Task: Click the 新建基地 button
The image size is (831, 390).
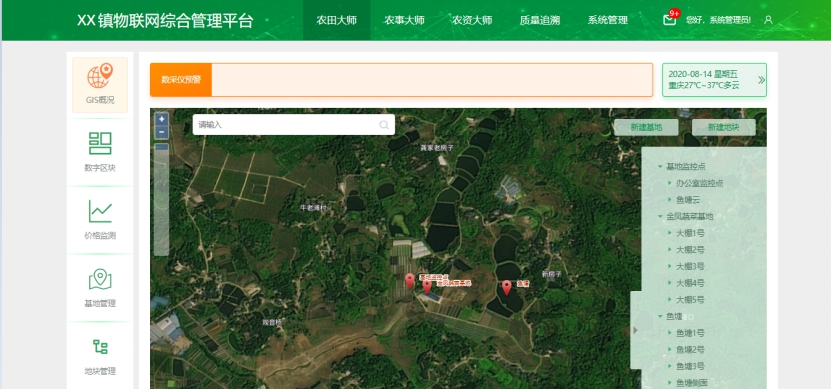Action: [x=646, y=127]
